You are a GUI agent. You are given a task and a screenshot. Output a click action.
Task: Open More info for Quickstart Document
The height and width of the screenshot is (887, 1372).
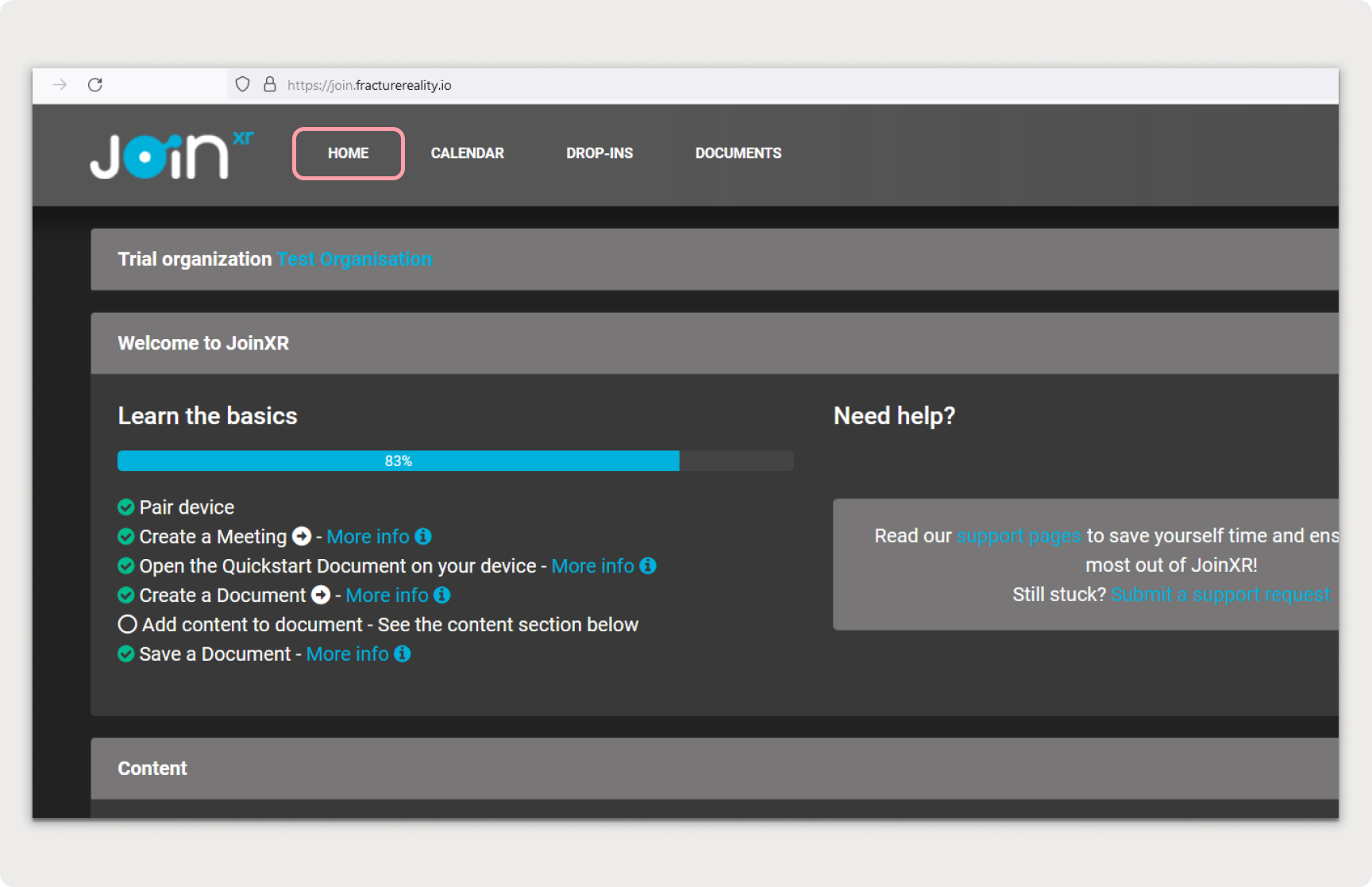tap(593, 566)
